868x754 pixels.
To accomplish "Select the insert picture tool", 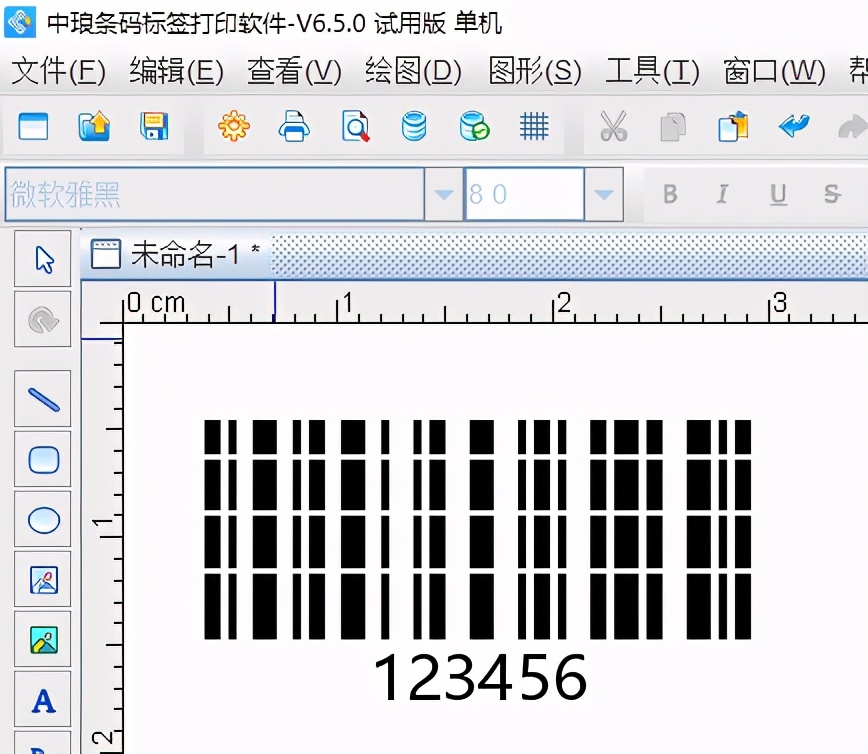I will [x=43, y=639].
